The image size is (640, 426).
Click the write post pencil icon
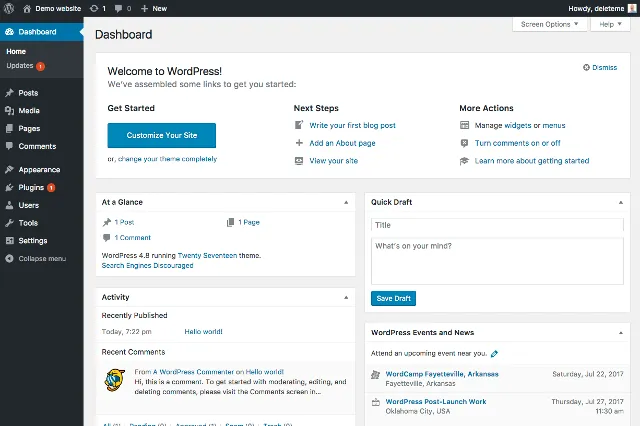pyautogui.click(x=299, y=125)
